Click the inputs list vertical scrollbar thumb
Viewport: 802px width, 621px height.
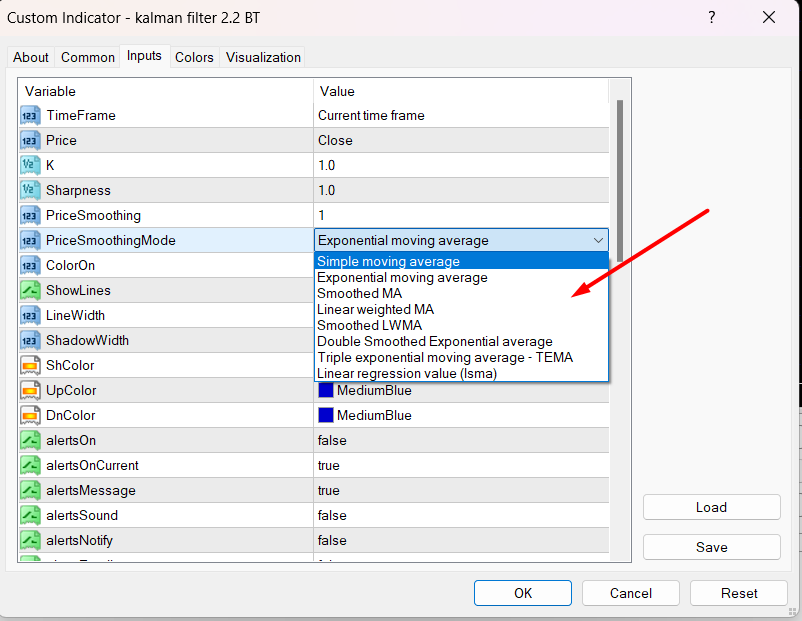coord(620,181)
